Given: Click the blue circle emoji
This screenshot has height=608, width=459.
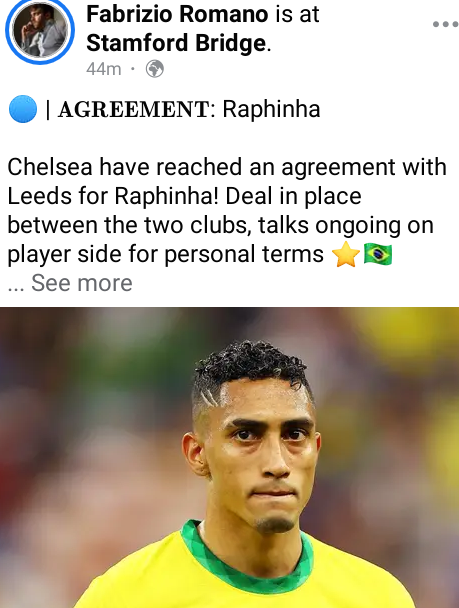Looking at the screenshot, I should coord(23,109).
